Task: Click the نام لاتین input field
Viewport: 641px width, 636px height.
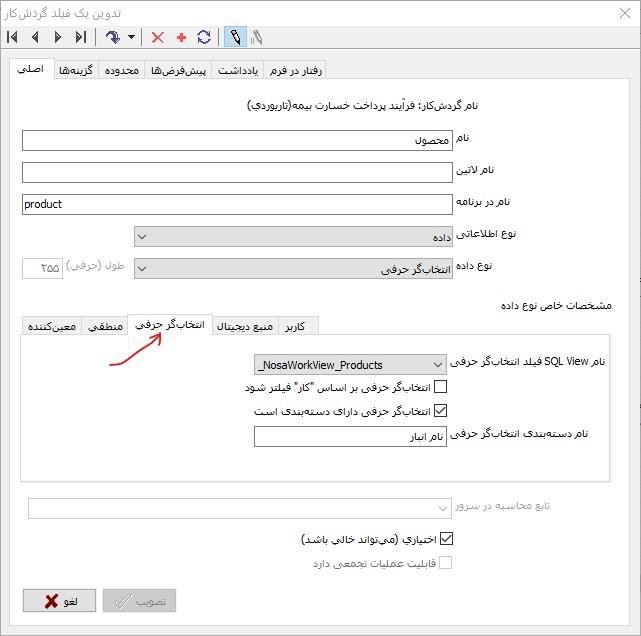Action: 236,172
